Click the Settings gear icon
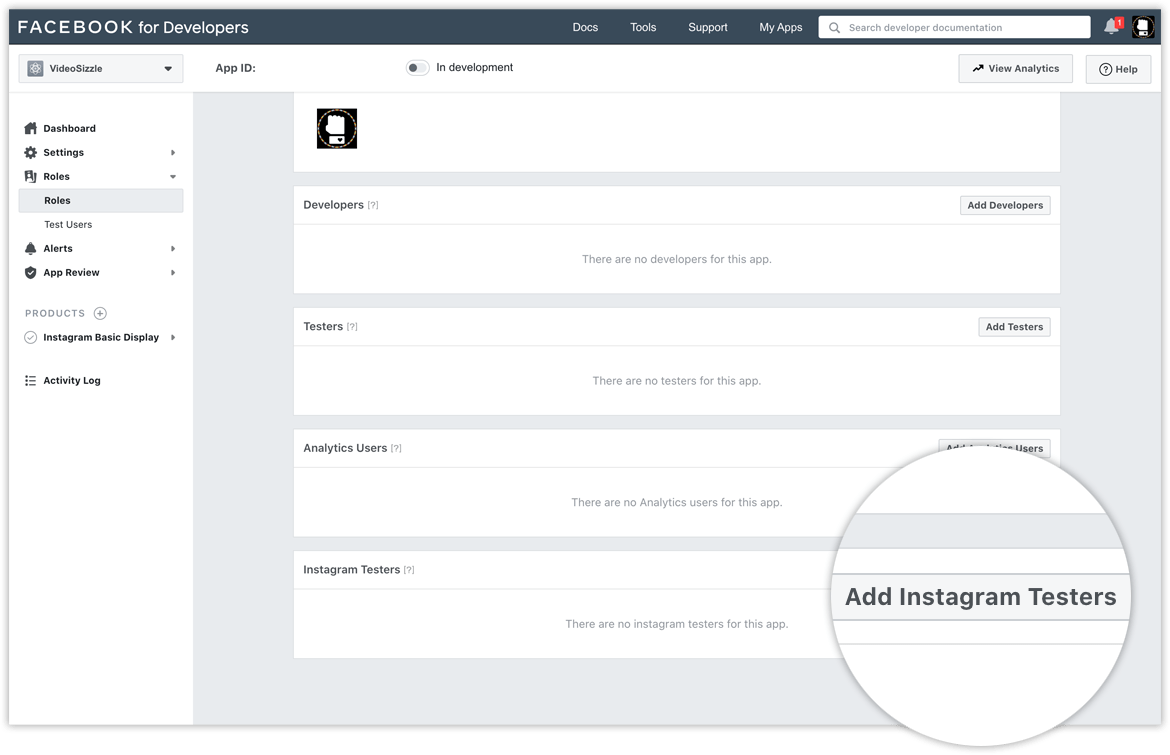 [30, 152]
